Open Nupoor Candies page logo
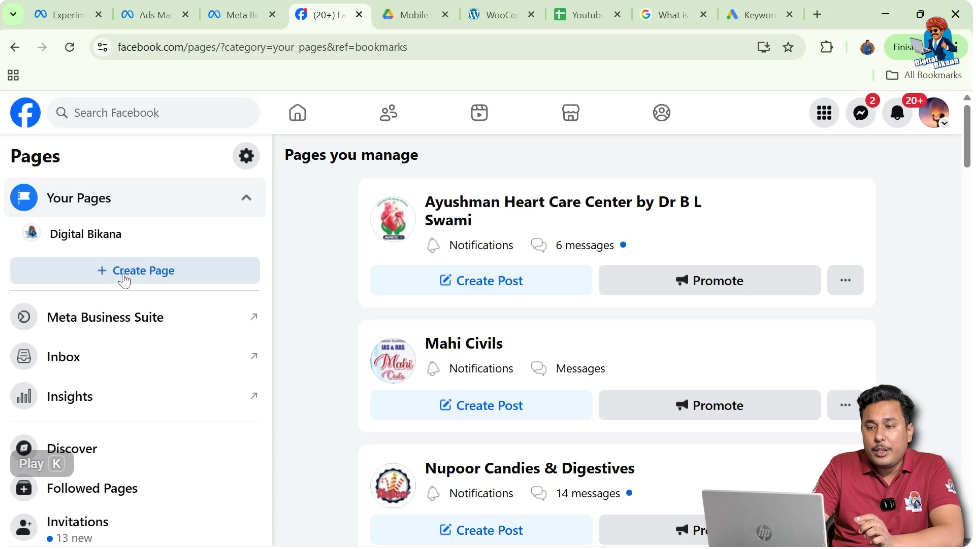 click(393, 486)
